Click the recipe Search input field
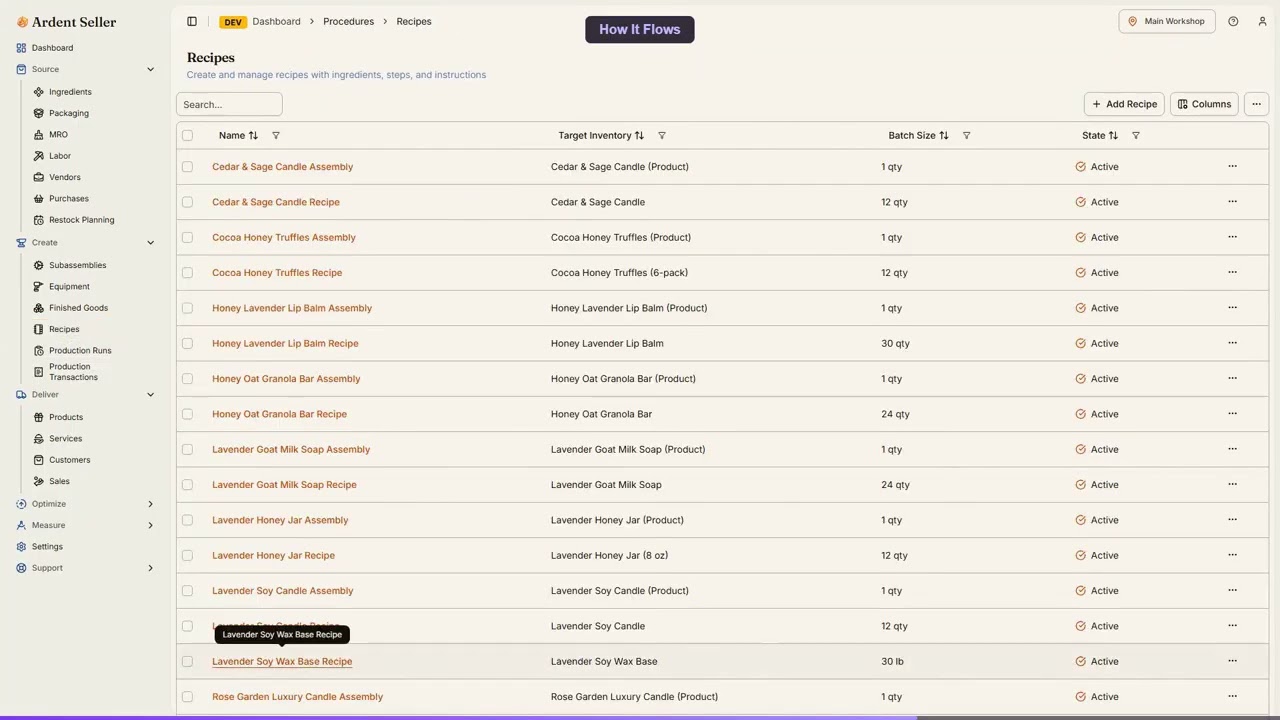Viewport: 1280px width, 720px height. tap(229, 104)
